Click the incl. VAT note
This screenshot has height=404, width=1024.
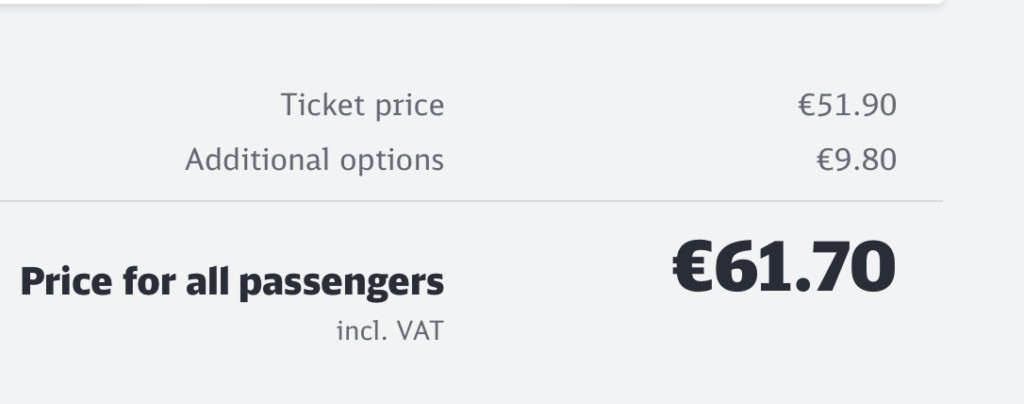click(x=391, y=331)
